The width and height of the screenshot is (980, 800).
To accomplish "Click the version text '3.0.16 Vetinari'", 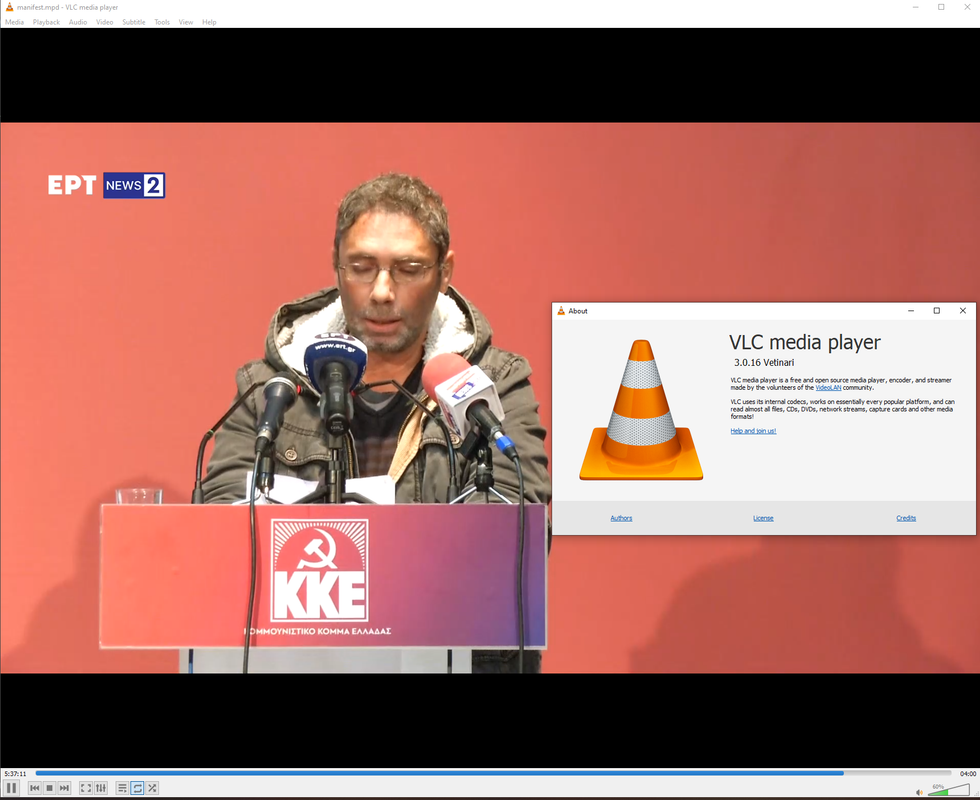I will pos(764,362).
